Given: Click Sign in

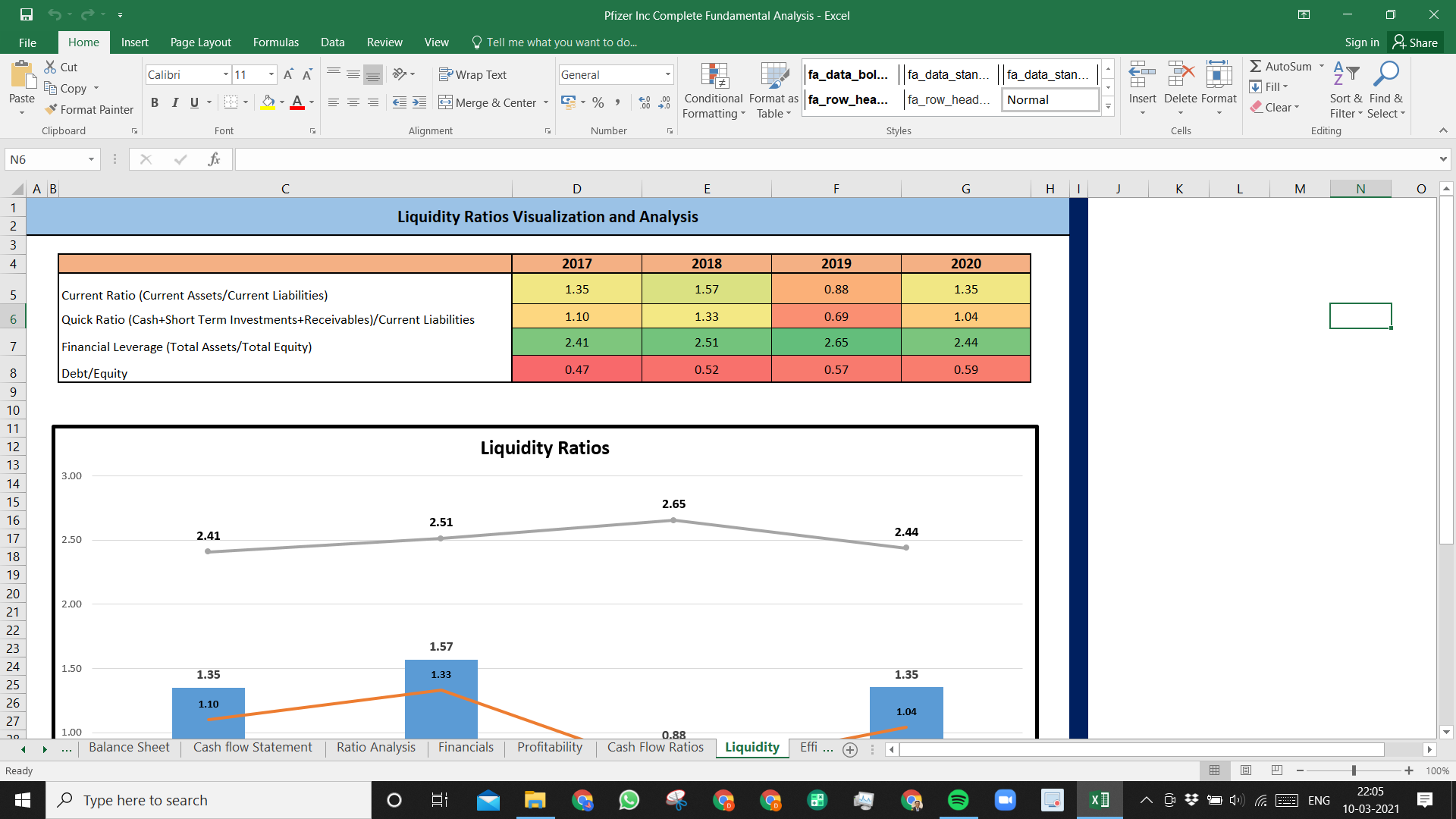Looking at the screenshot, I should [1362, 42].
